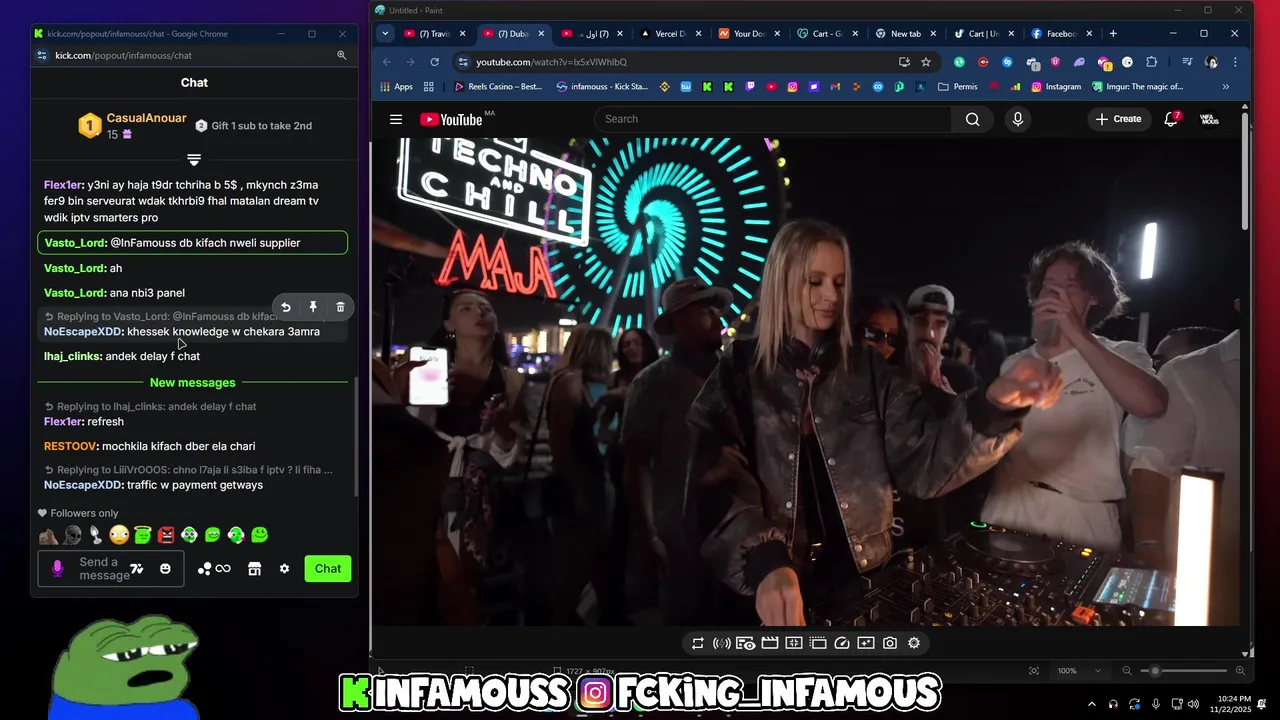
Task: Click the purple microphone in Kick chat input
Action: coord(57,568)
